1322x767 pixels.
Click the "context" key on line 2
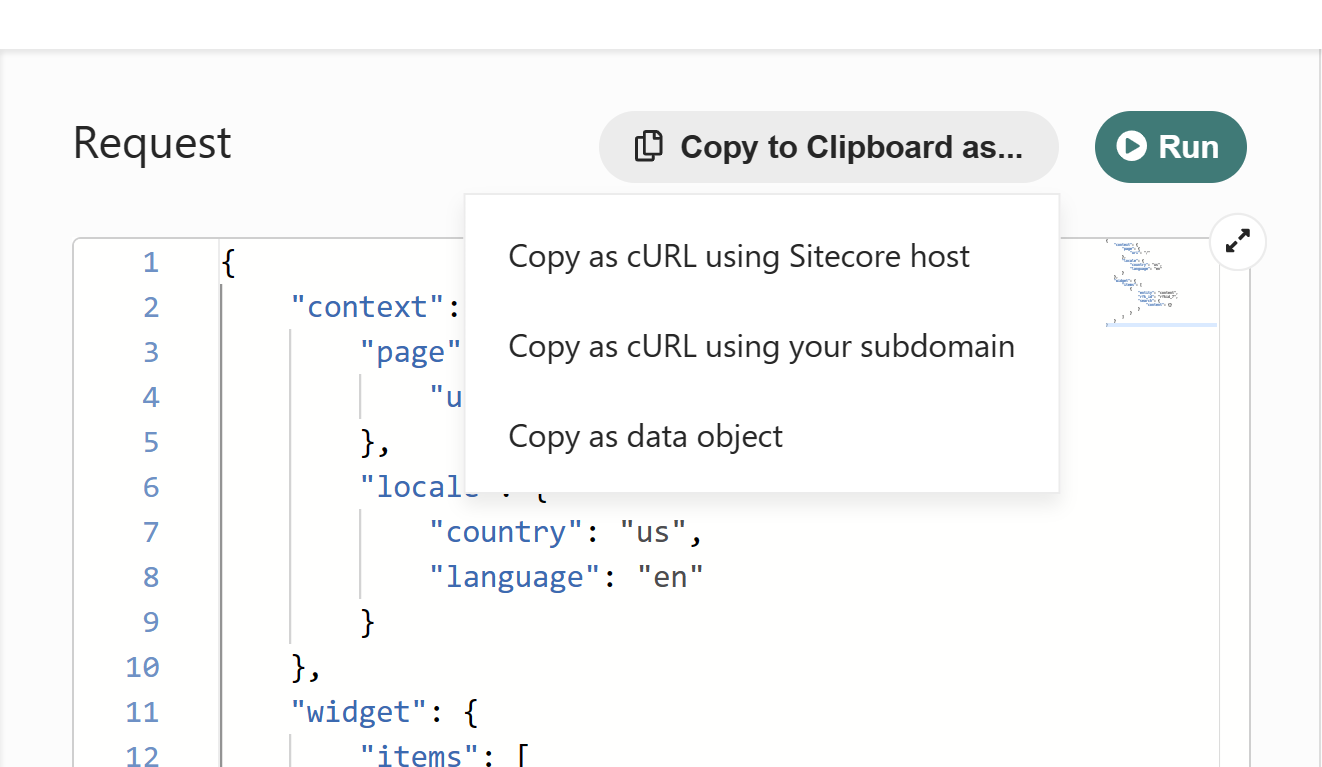point(366,307)
